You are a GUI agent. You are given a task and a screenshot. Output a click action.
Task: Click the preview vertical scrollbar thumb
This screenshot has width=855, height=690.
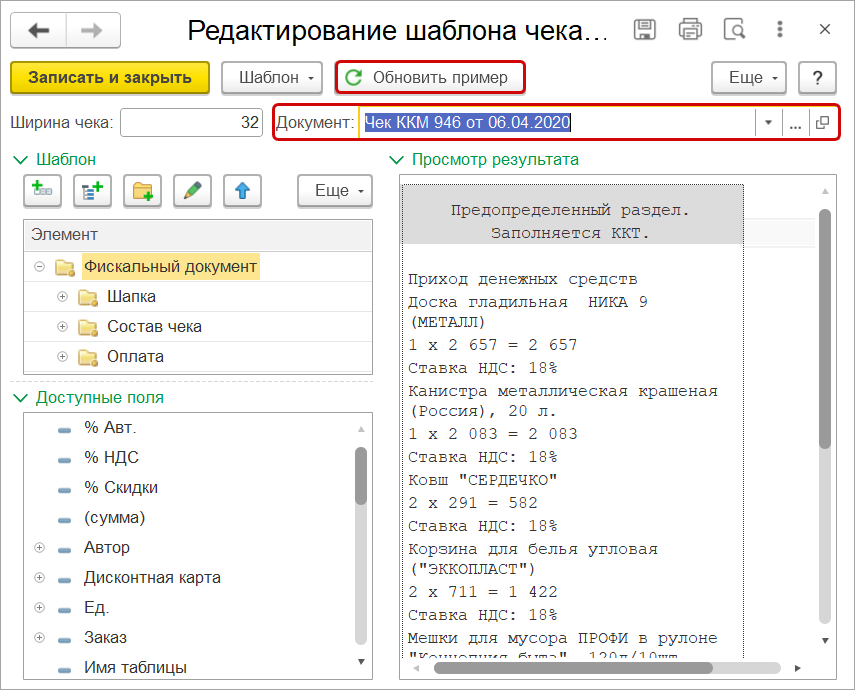tap(825, 329)
